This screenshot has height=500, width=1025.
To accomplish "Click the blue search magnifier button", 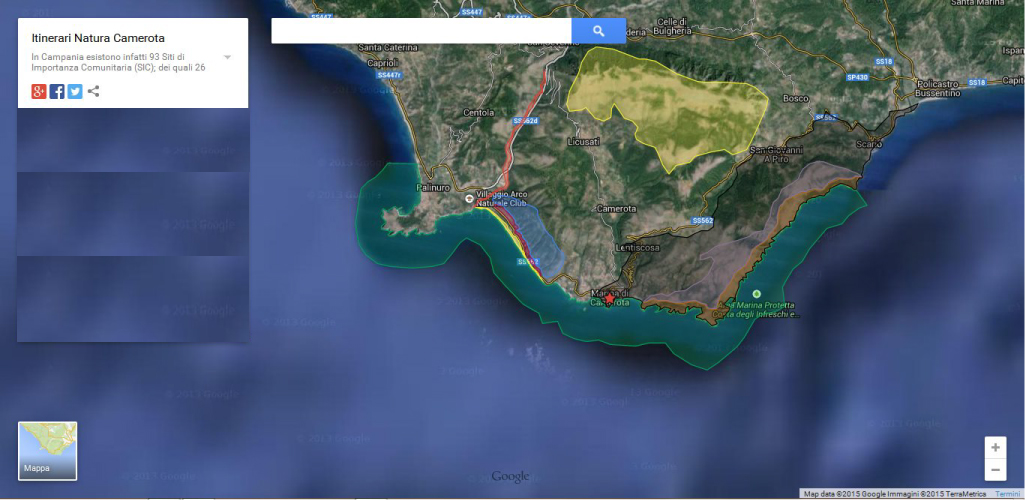I will tap(599, 31).
